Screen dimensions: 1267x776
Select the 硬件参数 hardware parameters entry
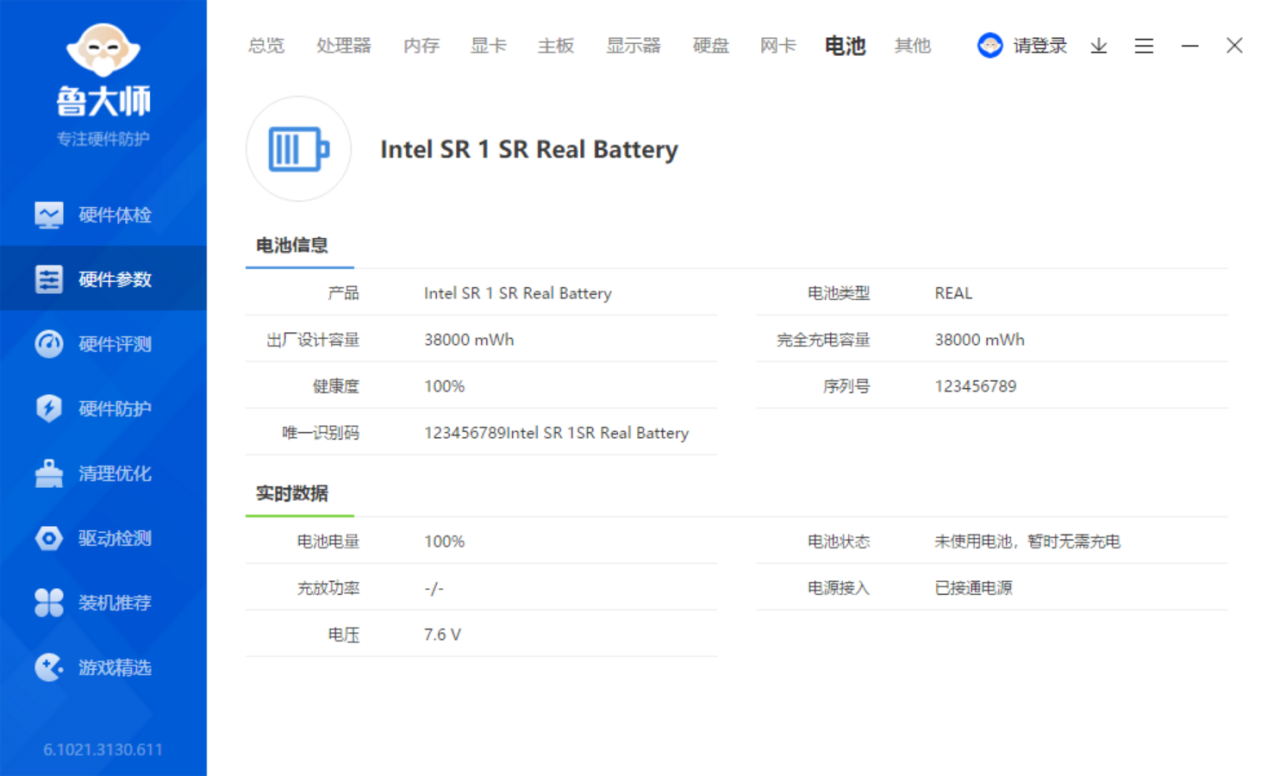point(103,278)
